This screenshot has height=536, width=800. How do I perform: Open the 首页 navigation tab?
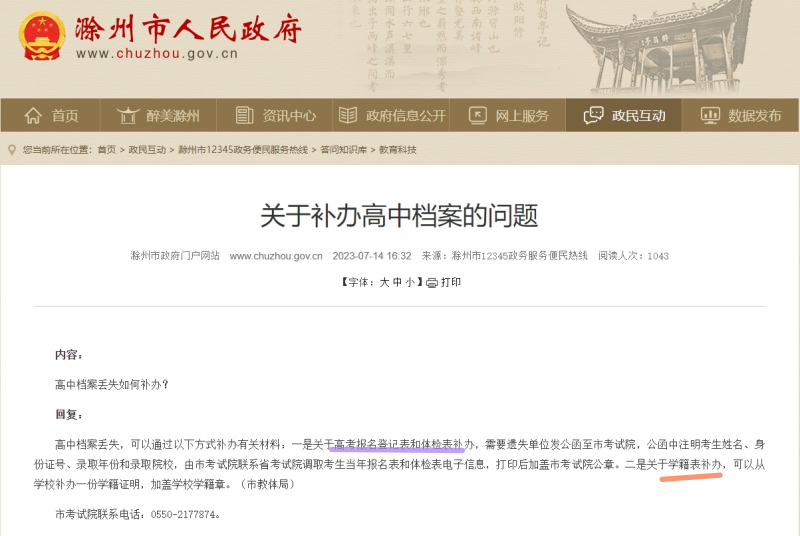coord(51,116)
